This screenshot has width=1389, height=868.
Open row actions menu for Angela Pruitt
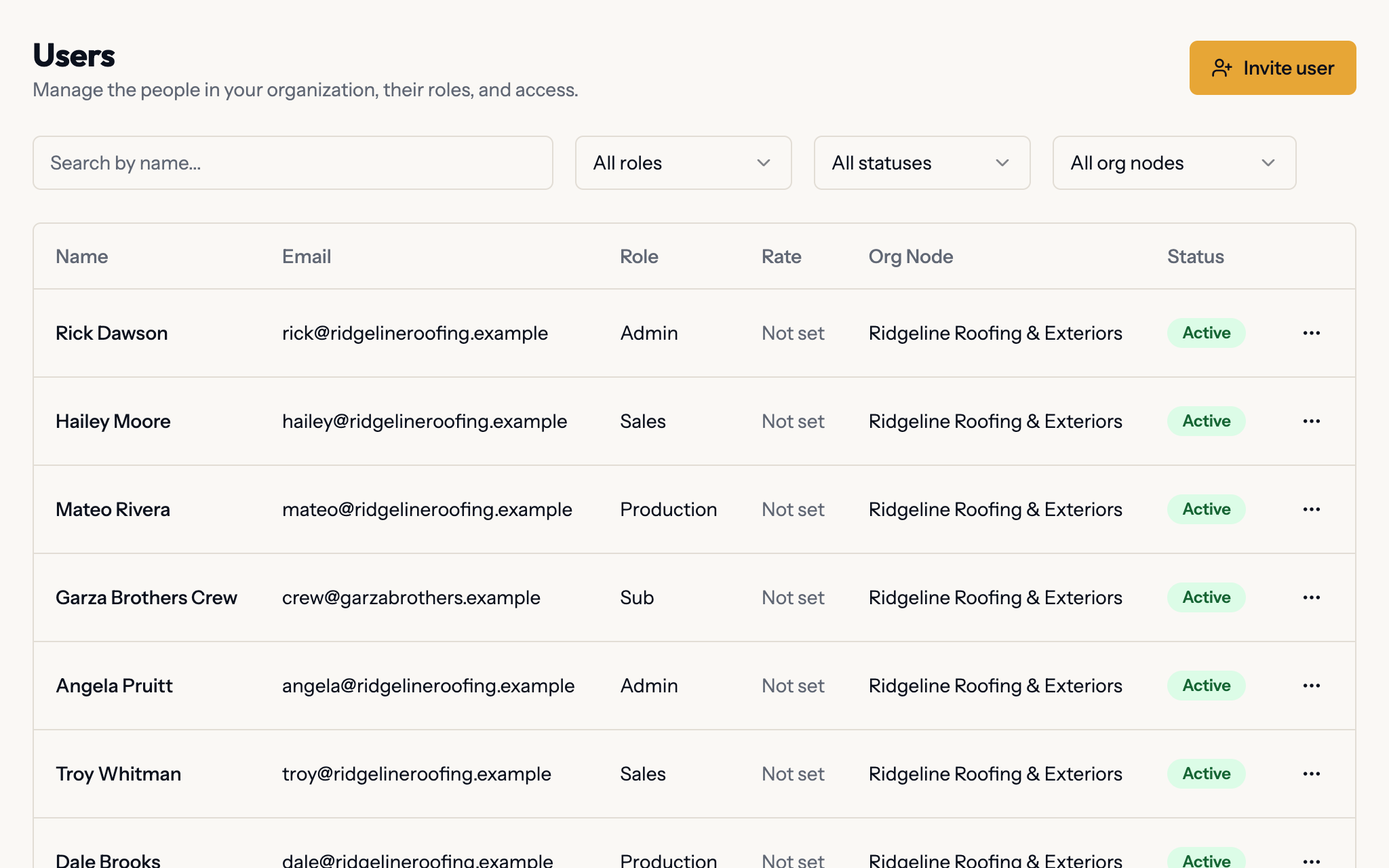coord(1311,686)
